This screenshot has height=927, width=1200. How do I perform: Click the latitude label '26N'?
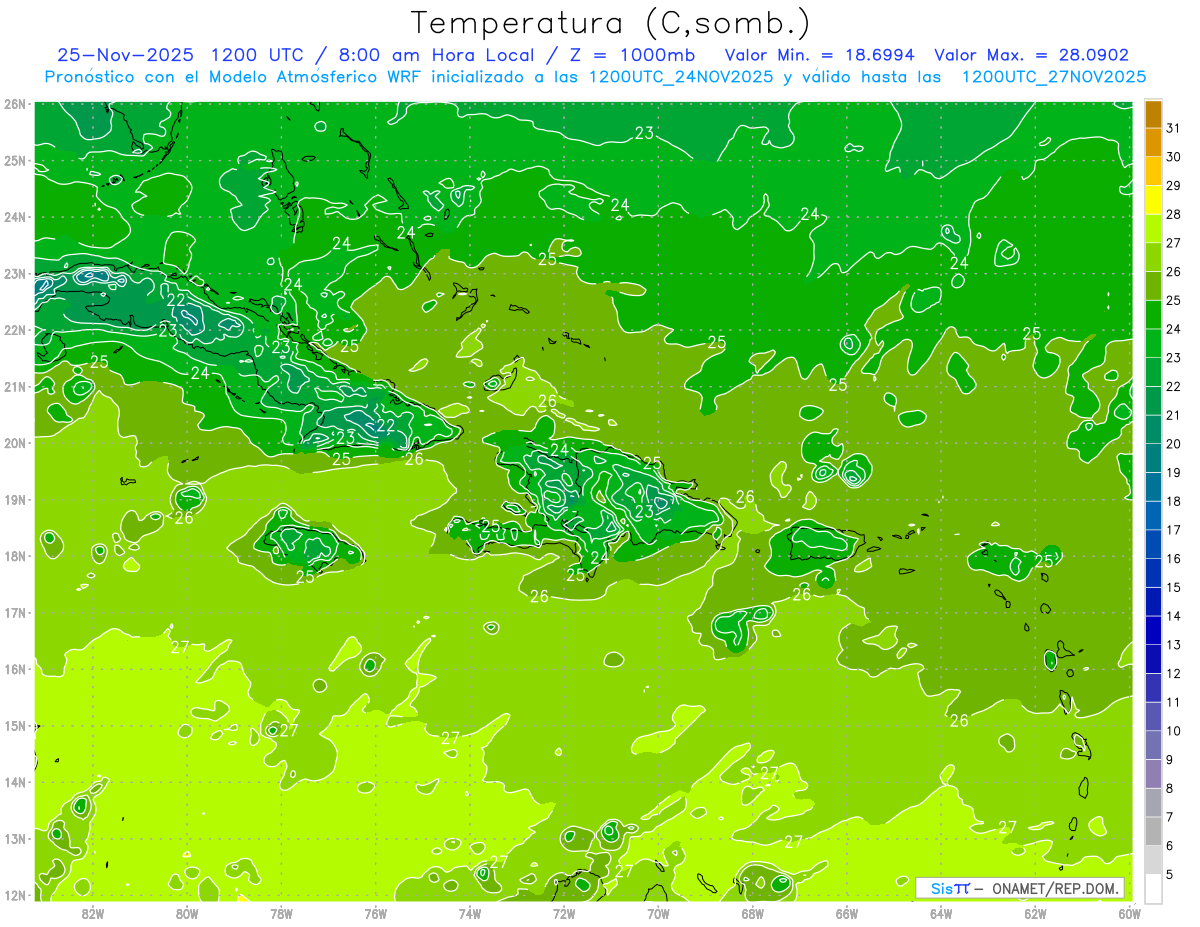(x=15, y=104)
